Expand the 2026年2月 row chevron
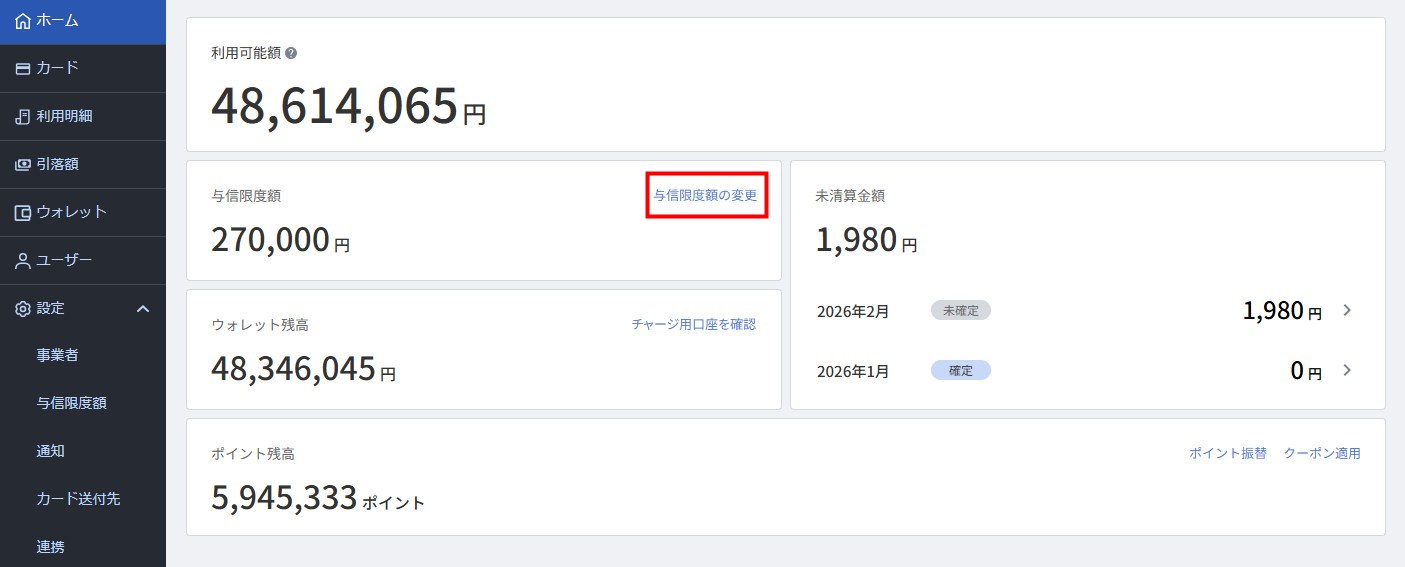The height and width of the screenshot is (567, 1405). point(1347,310)
